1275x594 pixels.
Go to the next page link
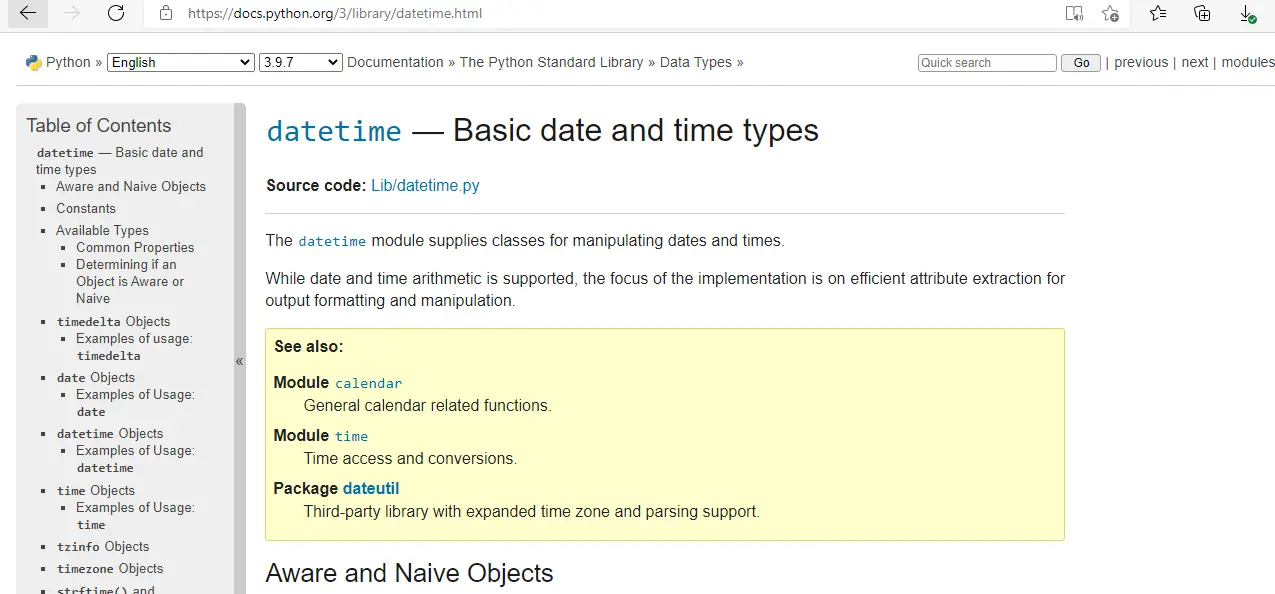pos(1195,62)
